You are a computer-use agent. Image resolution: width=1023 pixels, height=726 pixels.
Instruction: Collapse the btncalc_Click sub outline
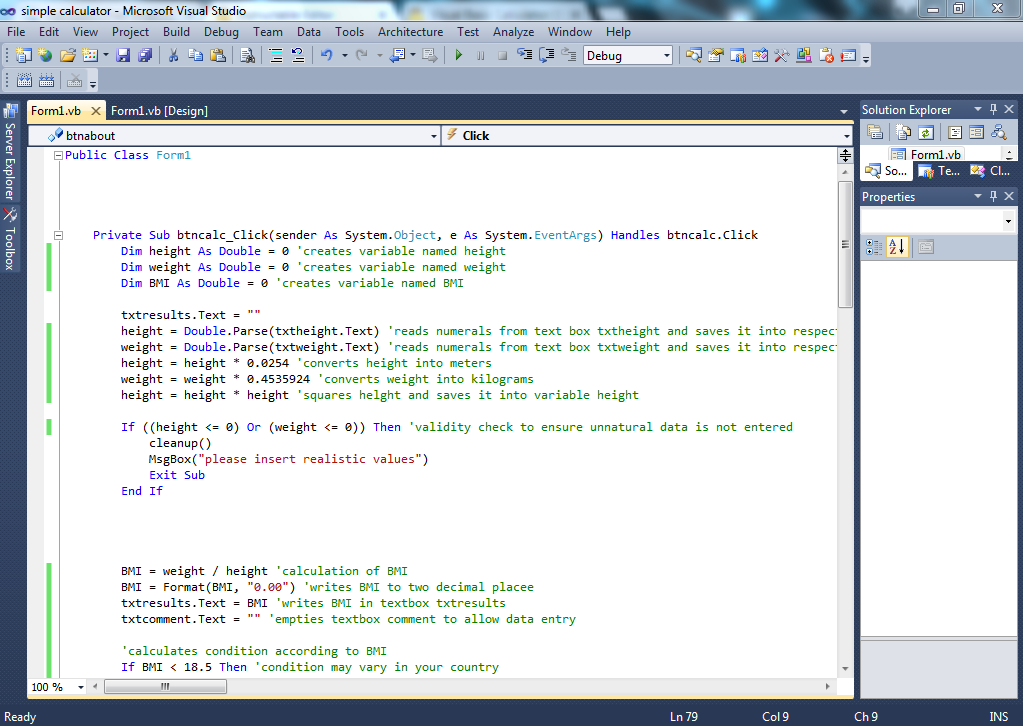click(x=57, y=235)
